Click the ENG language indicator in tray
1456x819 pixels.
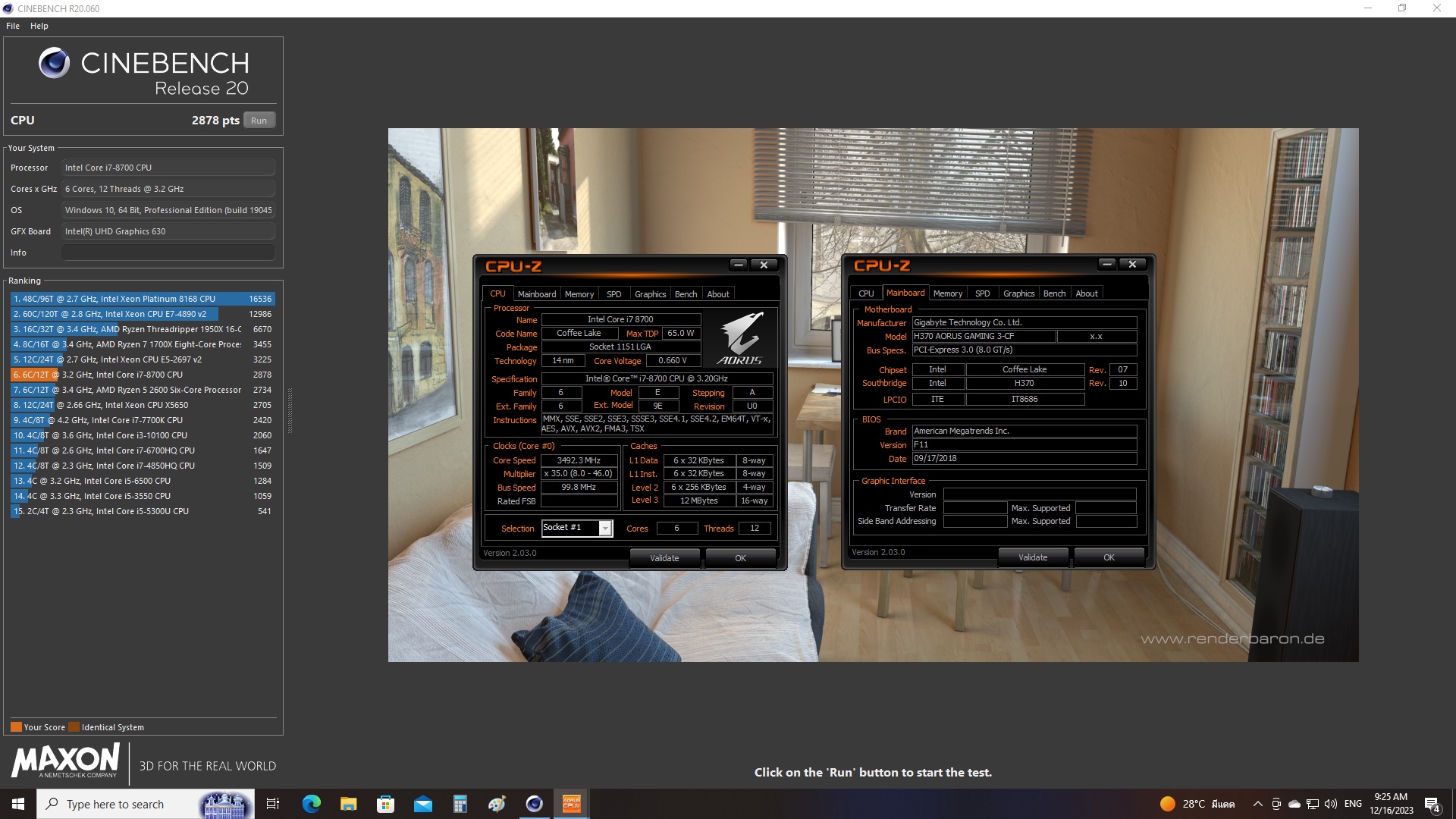tap(1353, 804)
